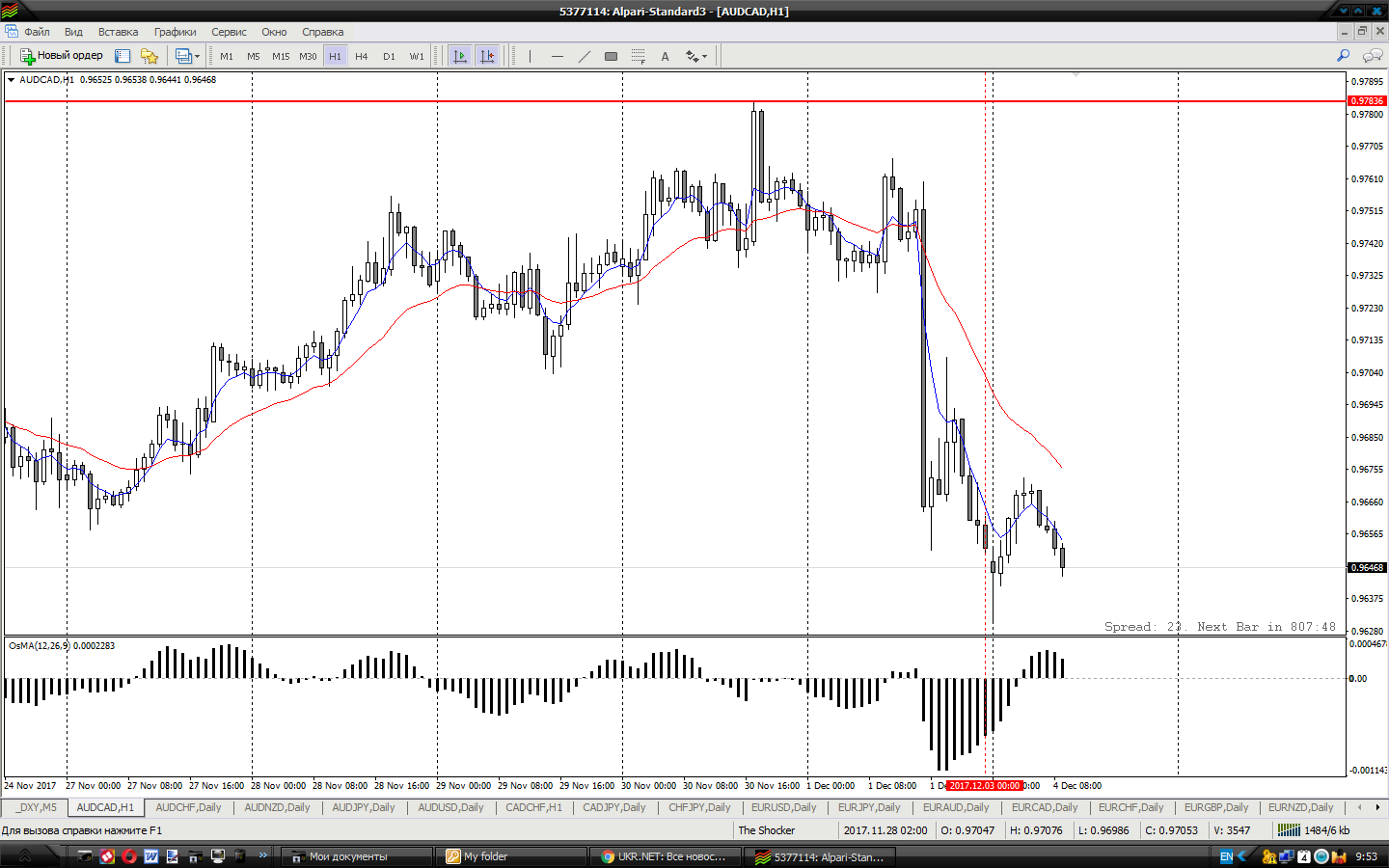This screenshot has width=1389, height=868.
Task: Expand the AUDCAD,H1 chart title triangle
Action: click(12, 80)
